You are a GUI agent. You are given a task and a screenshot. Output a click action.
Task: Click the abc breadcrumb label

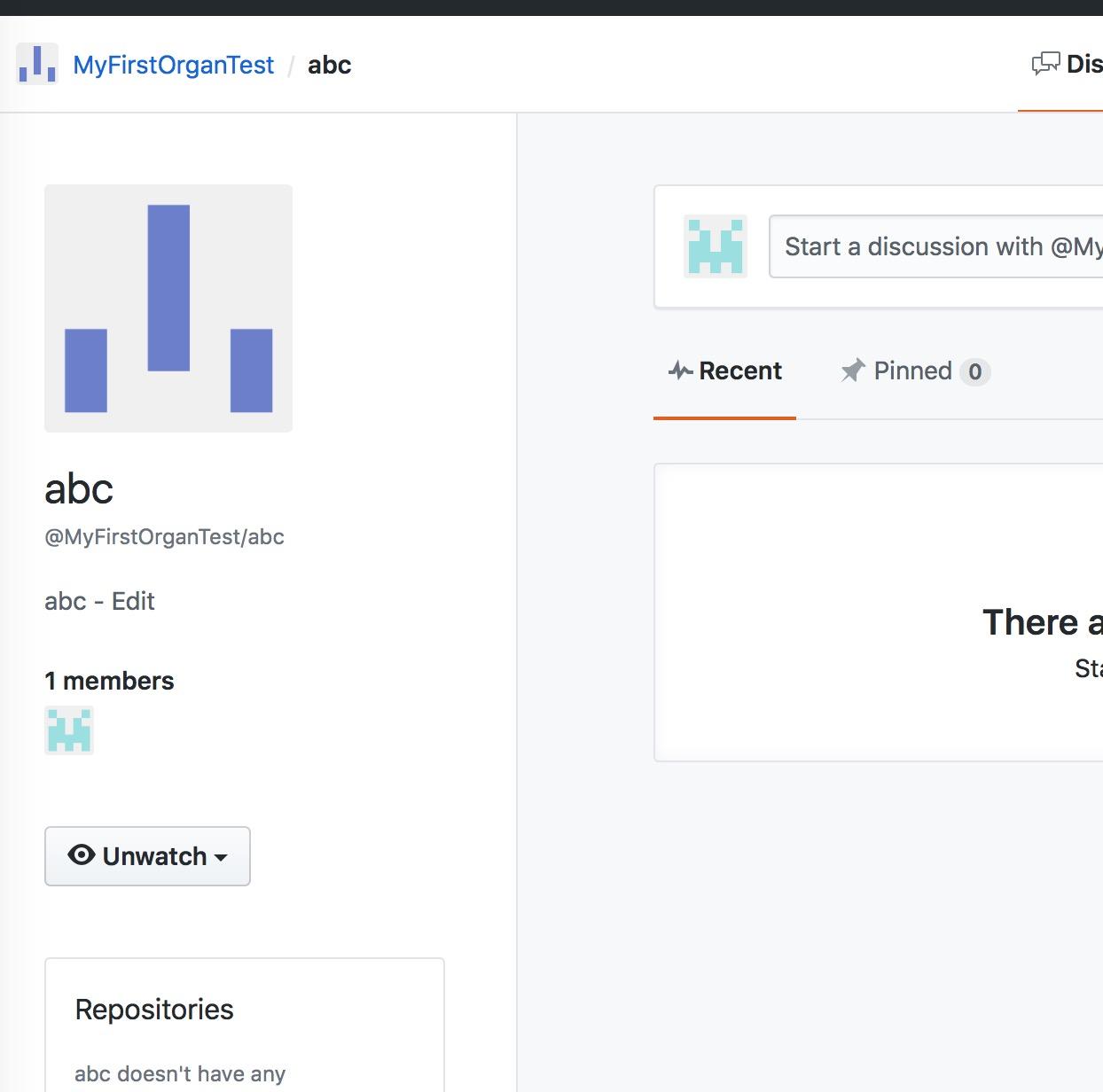tap(329, 65)
